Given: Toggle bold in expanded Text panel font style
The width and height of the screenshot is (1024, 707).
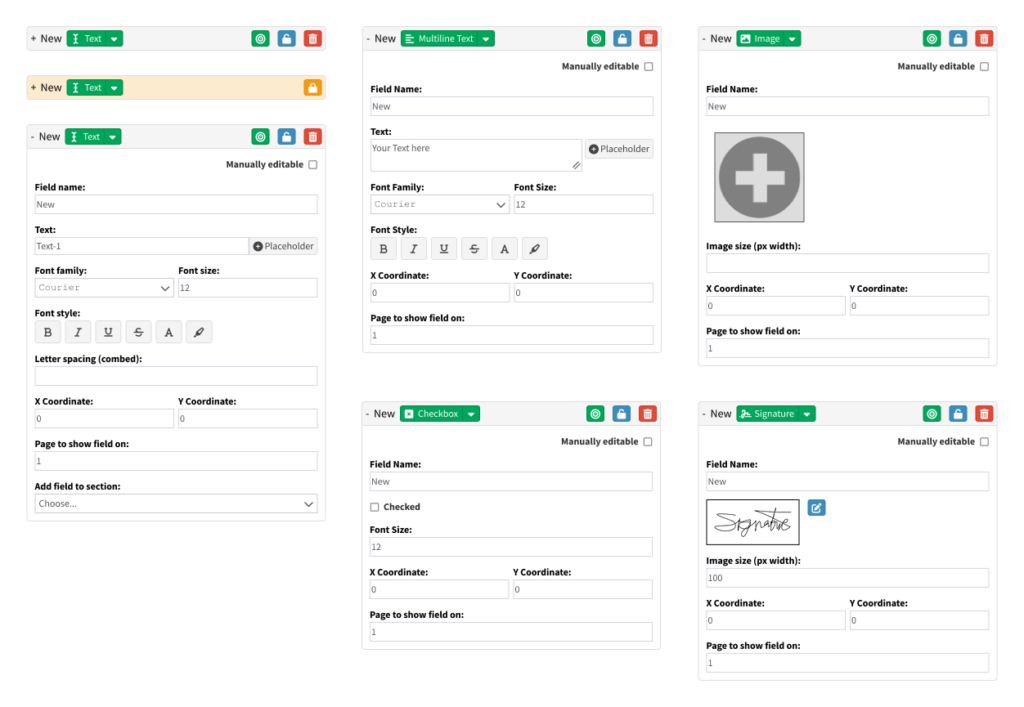Looking at the screenshot, I should (x=48, y=332).
